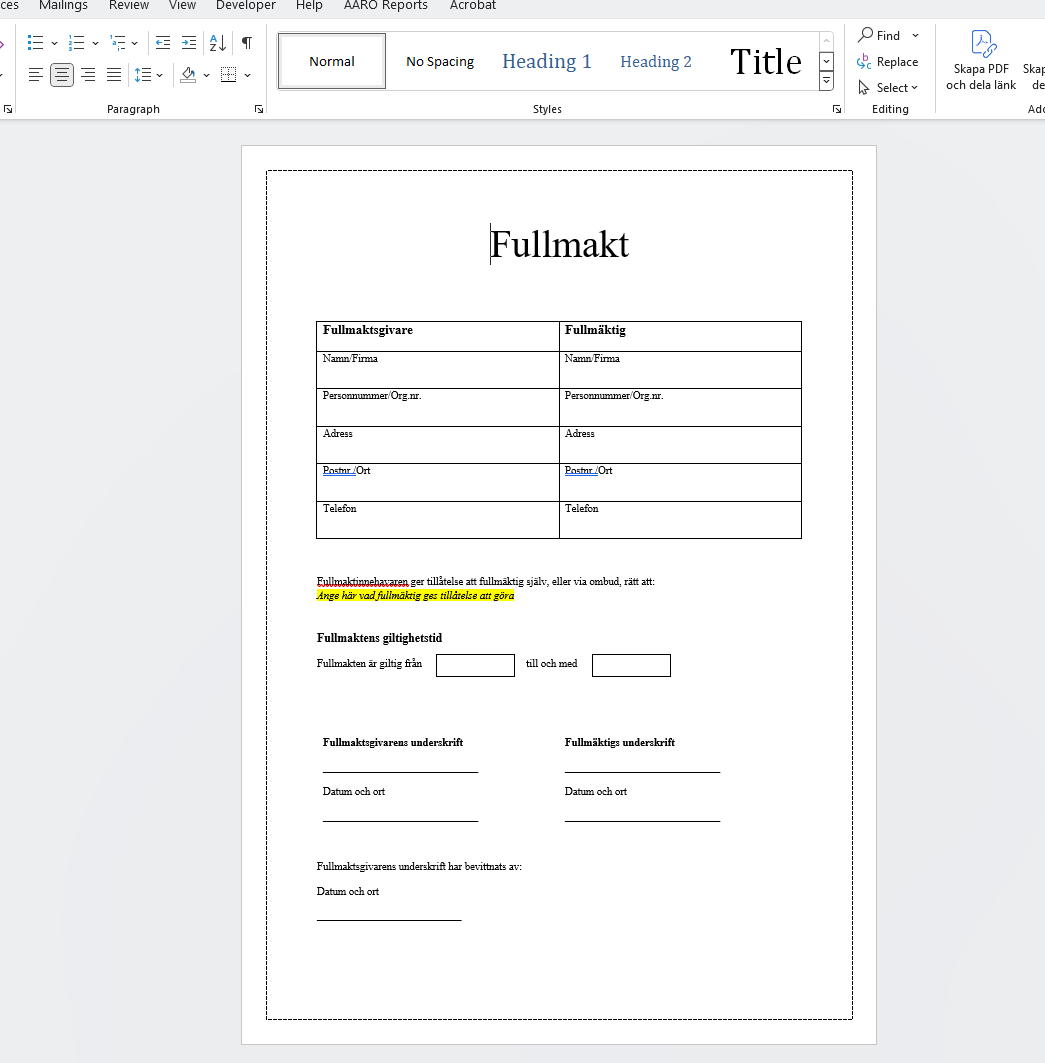Increase the paragraph indent
This screenshot has width=1045, height=1063.
click(189, 43)
